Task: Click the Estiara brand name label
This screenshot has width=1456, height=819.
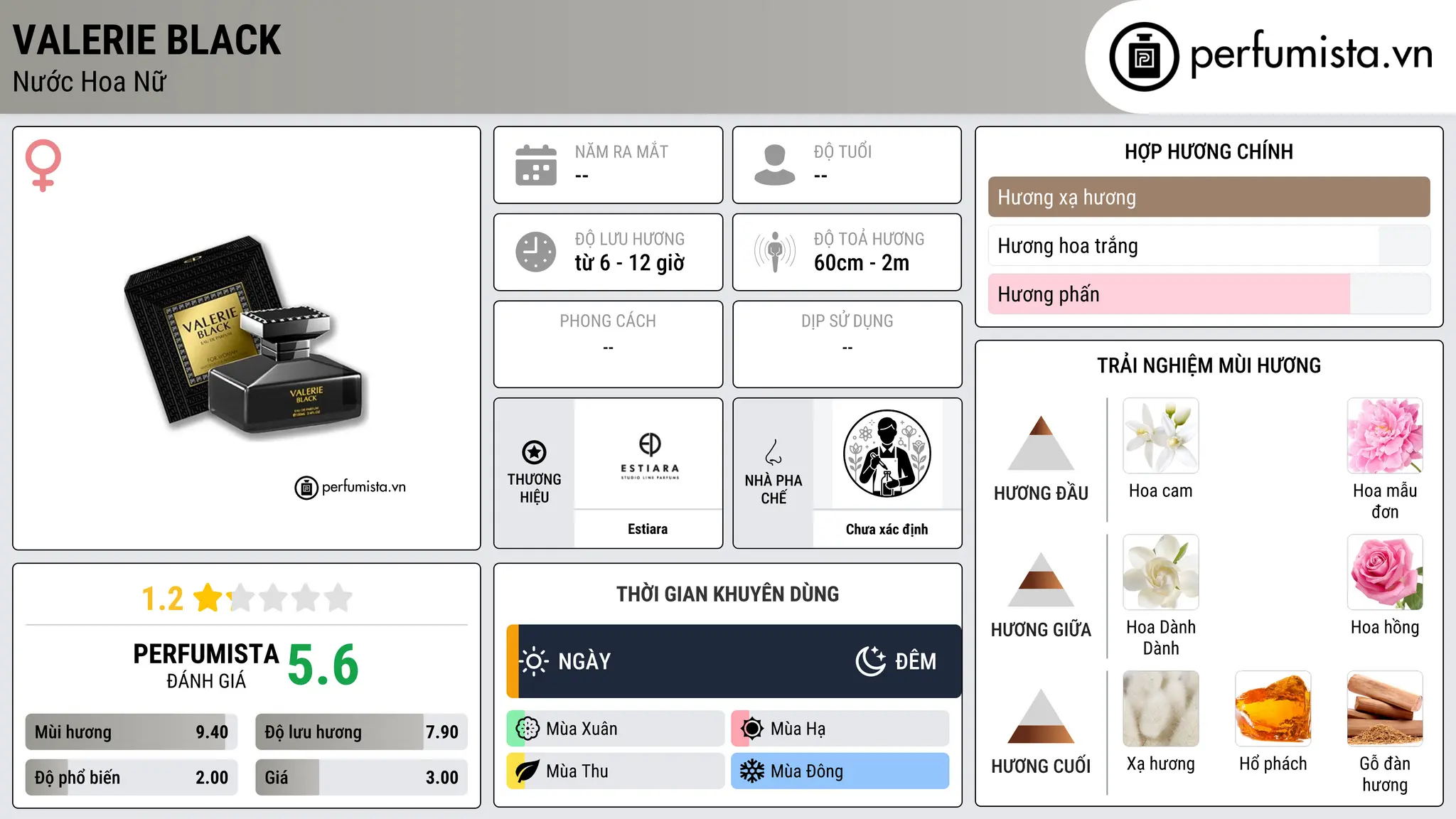Action: (x=648, y=529)
